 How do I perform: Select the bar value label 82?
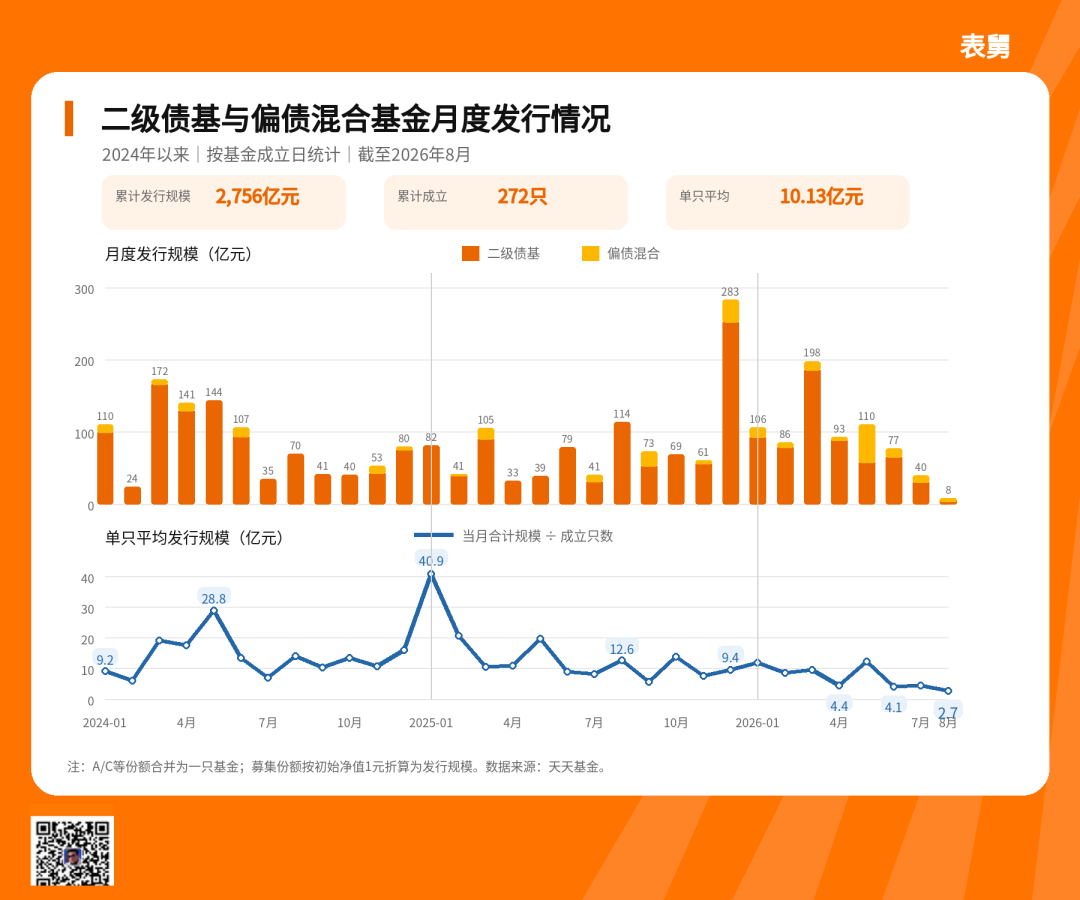[431, 437]
